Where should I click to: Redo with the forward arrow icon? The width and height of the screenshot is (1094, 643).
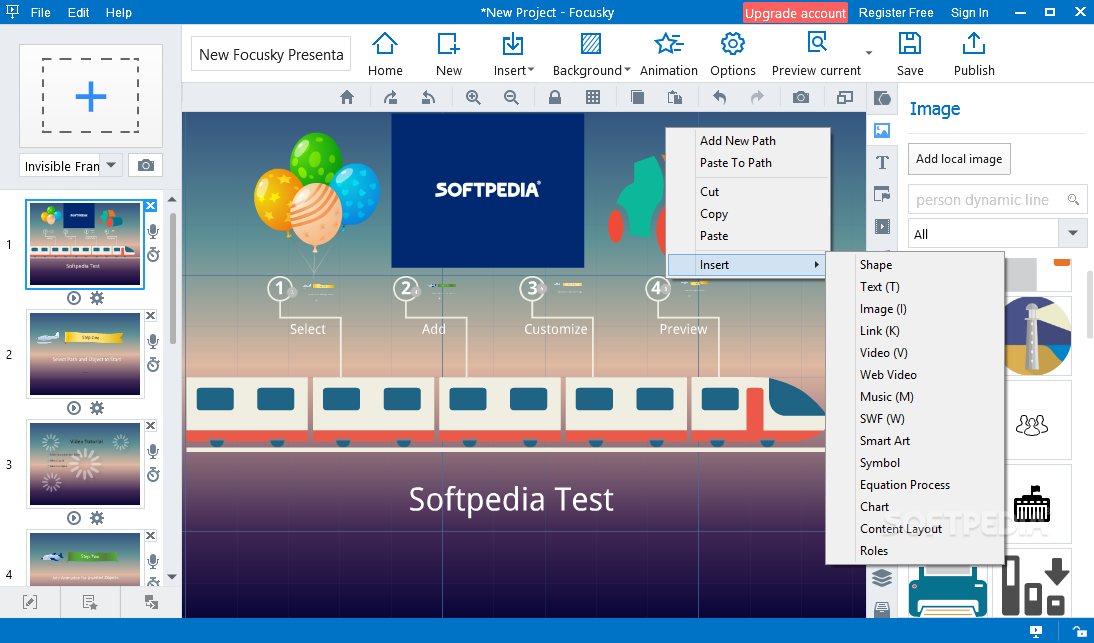[757, 98]
